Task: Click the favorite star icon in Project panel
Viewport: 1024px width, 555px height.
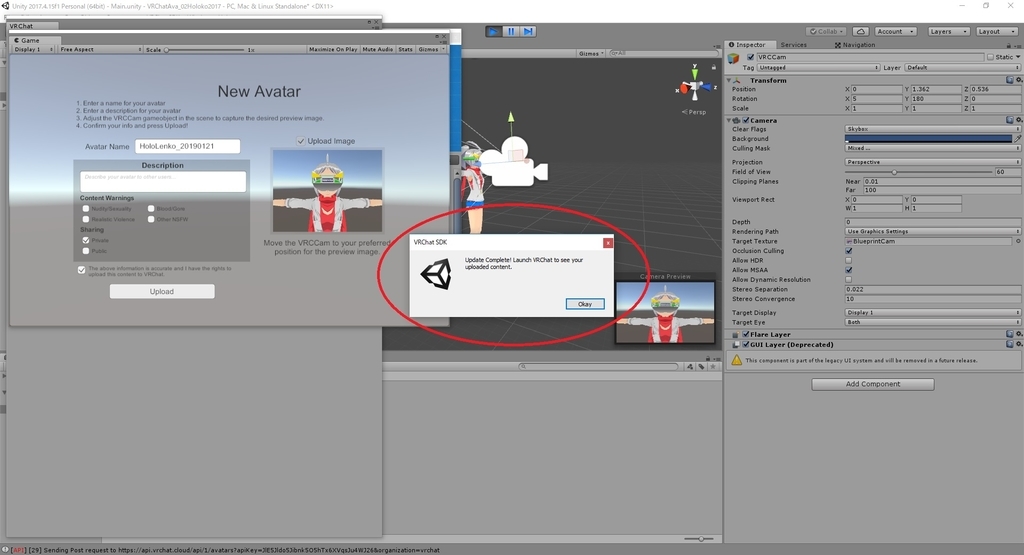Action: (712, 366)
